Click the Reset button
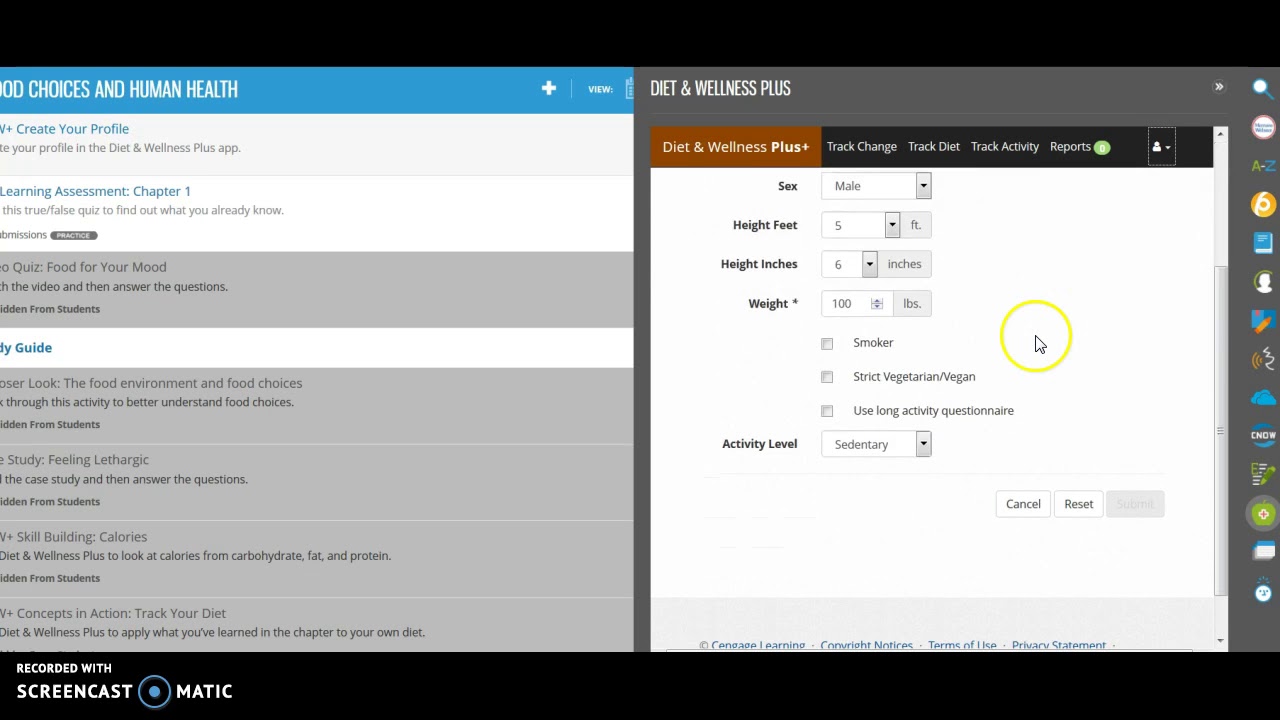 pyautogui.click(x=1078, y=504)
